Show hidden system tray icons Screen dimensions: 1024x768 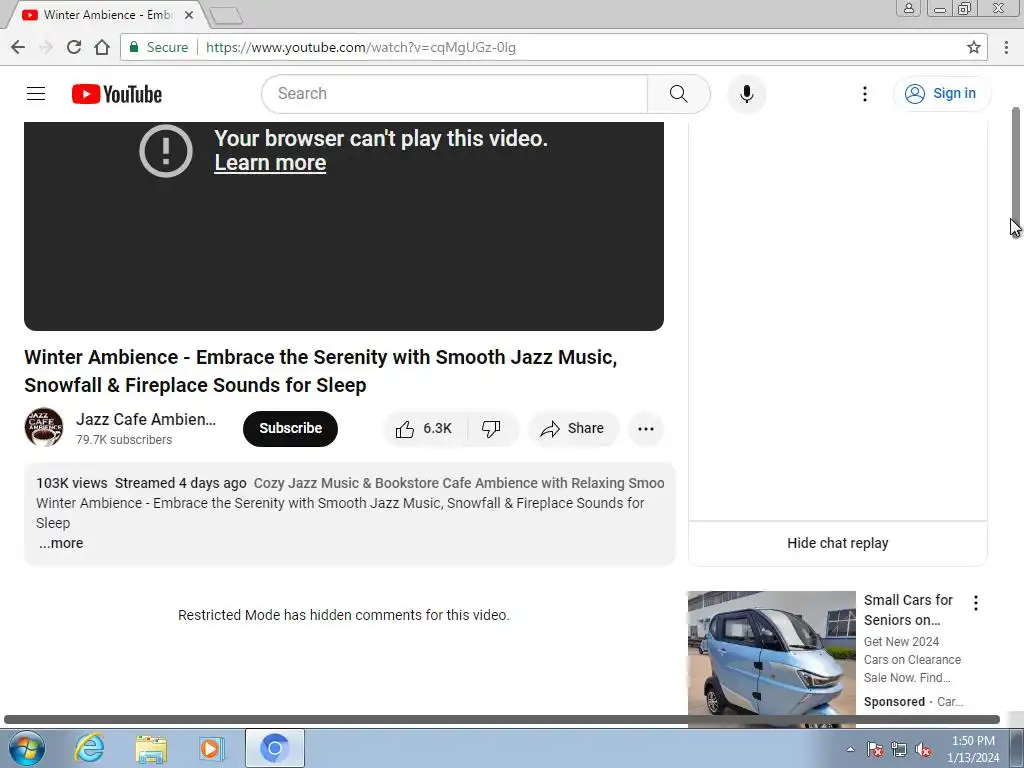(850, 749)
